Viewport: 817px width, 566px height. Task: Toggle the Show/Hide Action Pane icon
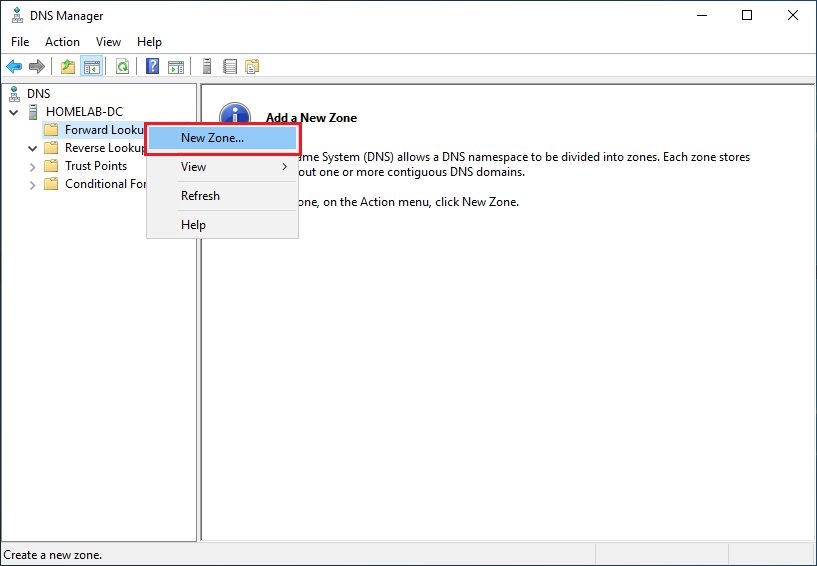coord(176,67)
